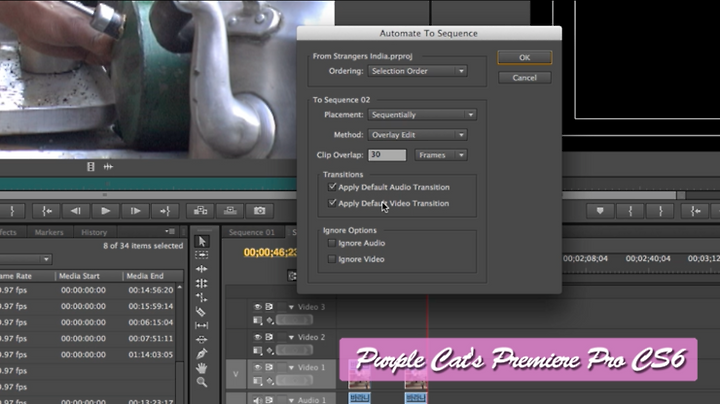Select the Selection arrow tool
The height and width of the screenshot is (404, 720).
pyautogui.click(x=202, y=241)
